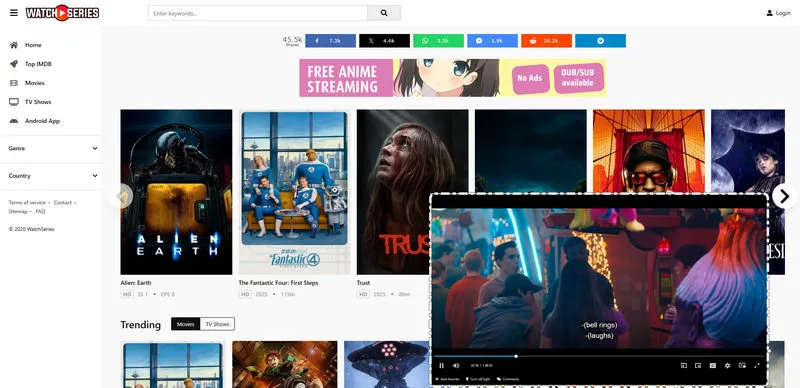This screenshot has height=388, width=800.
Task: Pause the video in the player
Action: [441, 366]
